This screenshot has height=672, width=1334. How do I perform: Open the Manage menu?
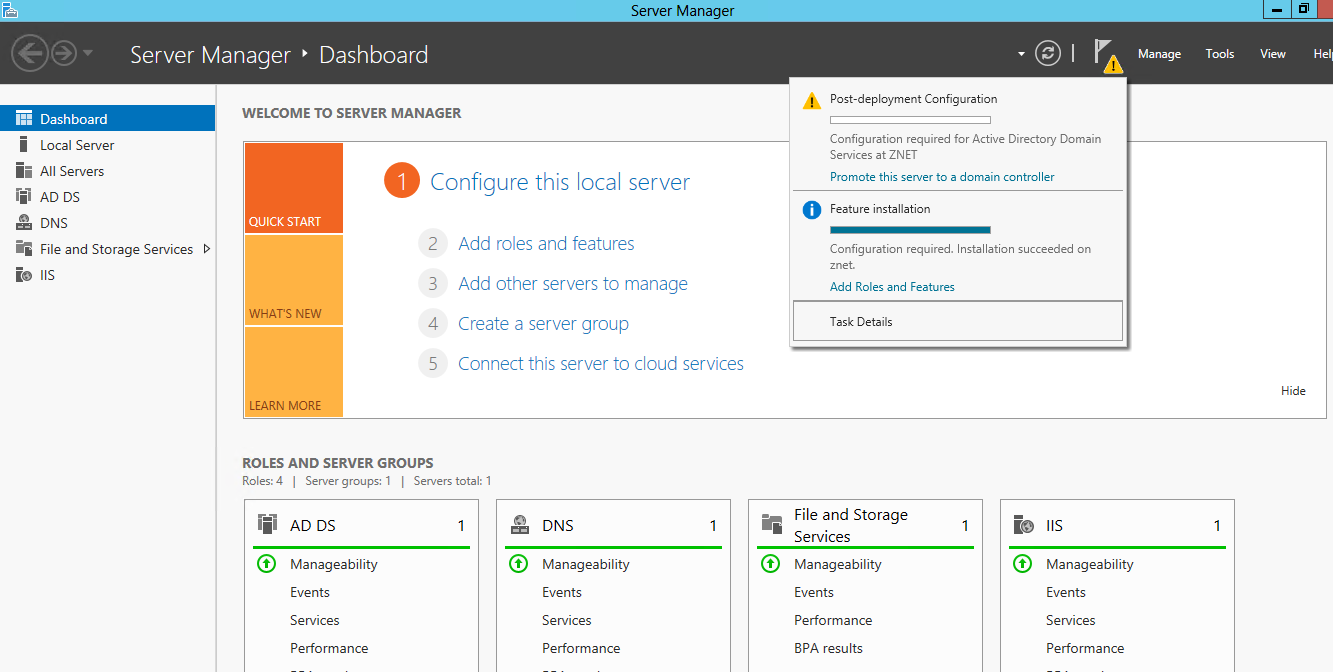[x=1159, y=54]
